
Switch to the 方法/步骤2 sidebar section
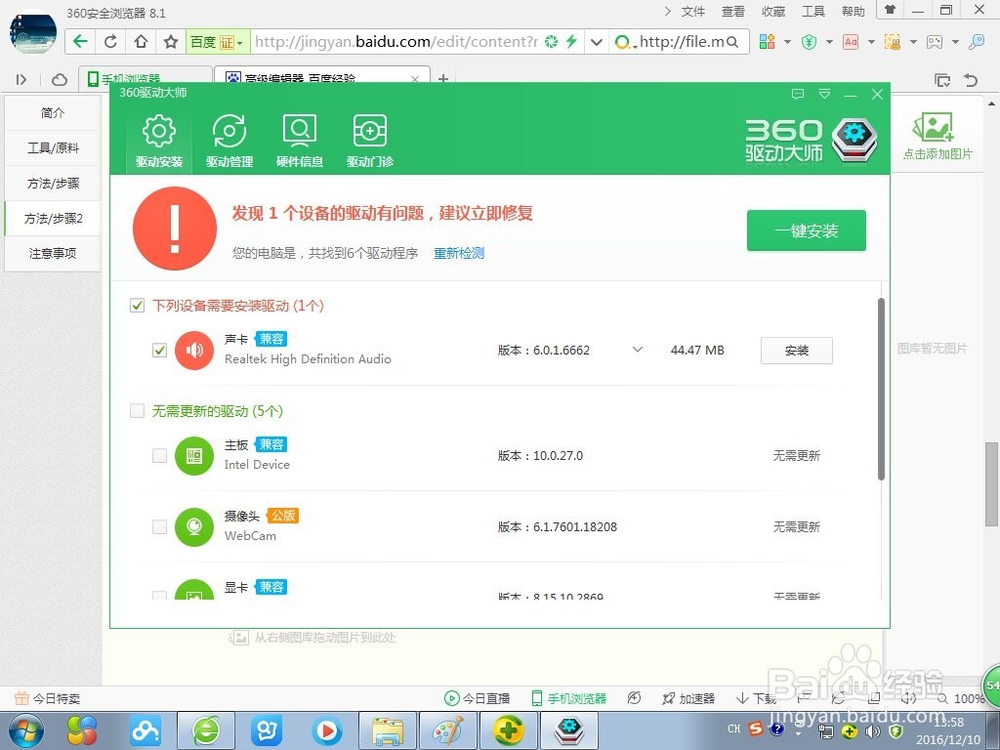[52, 218]
